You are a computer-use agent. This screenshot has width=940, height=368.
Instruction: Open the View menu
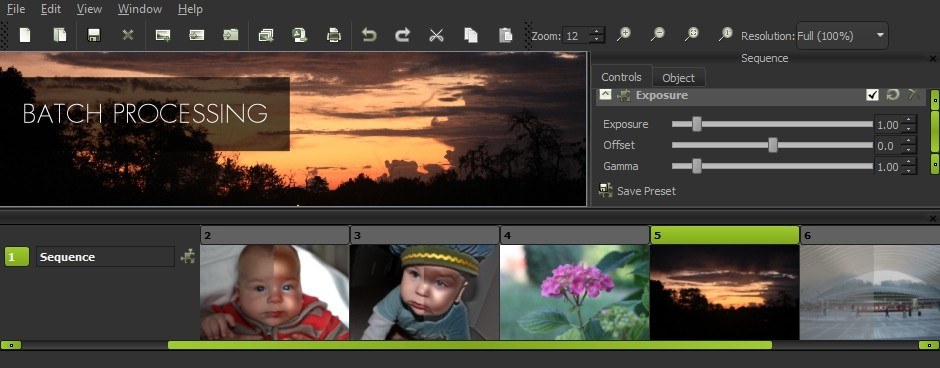pyautogui.click(x=89, y=9)
